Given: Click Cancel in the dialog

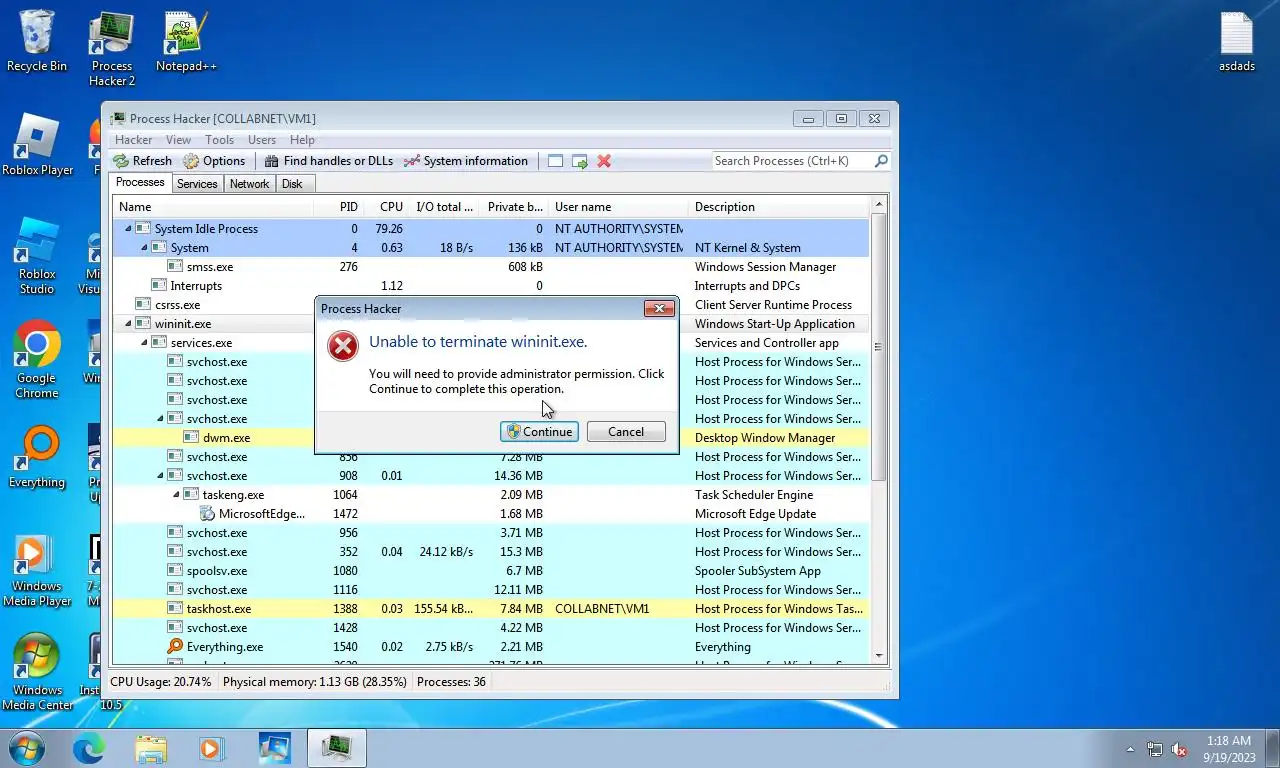Looking at the screenshot, I should pos(626,432).
